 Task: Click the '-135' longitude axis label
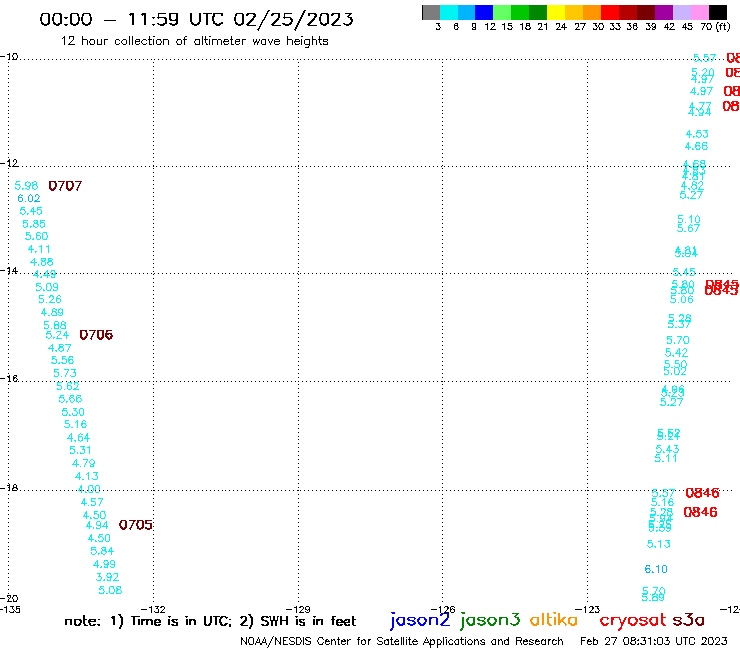point(10,609)
